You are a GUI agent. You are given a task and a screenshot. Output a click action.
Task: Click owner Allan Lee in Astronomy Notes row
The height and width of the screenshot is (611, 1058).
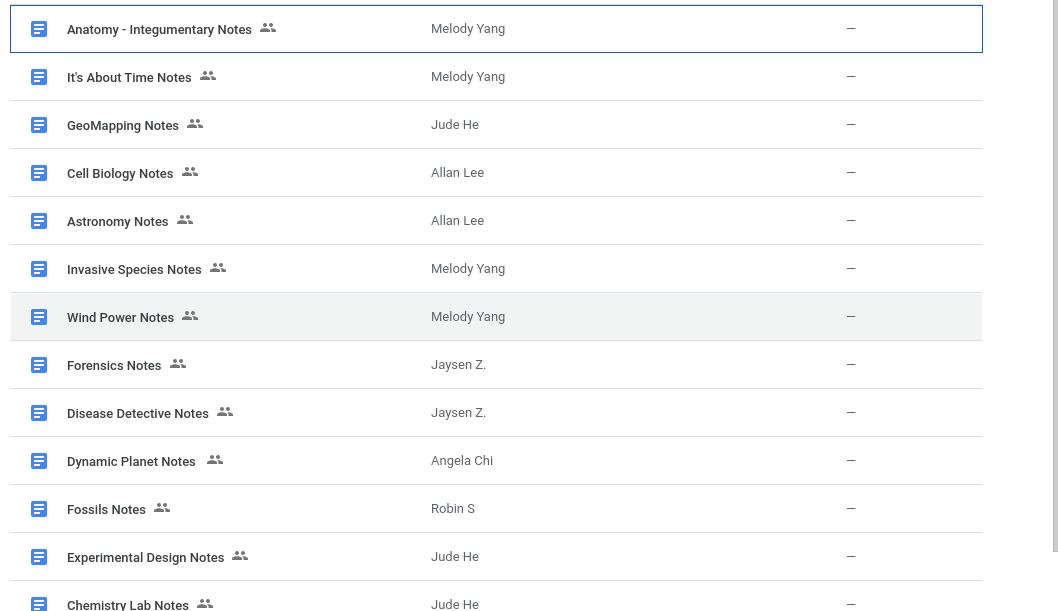pos(457,221)
